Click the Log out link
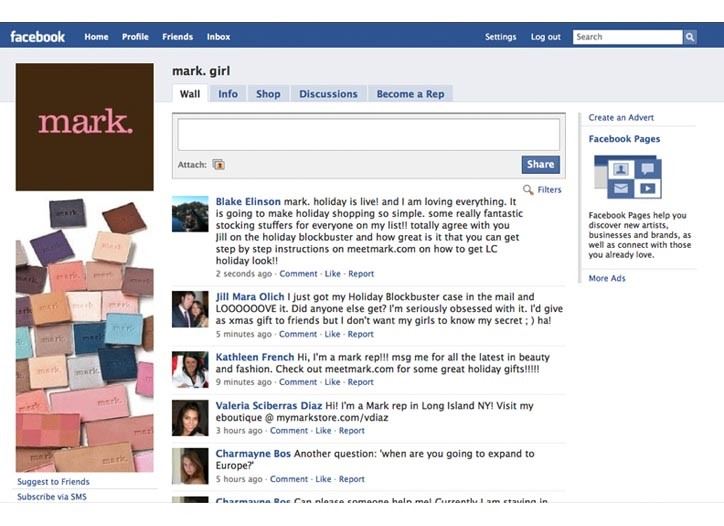724x526 pixels. point(546,37)
